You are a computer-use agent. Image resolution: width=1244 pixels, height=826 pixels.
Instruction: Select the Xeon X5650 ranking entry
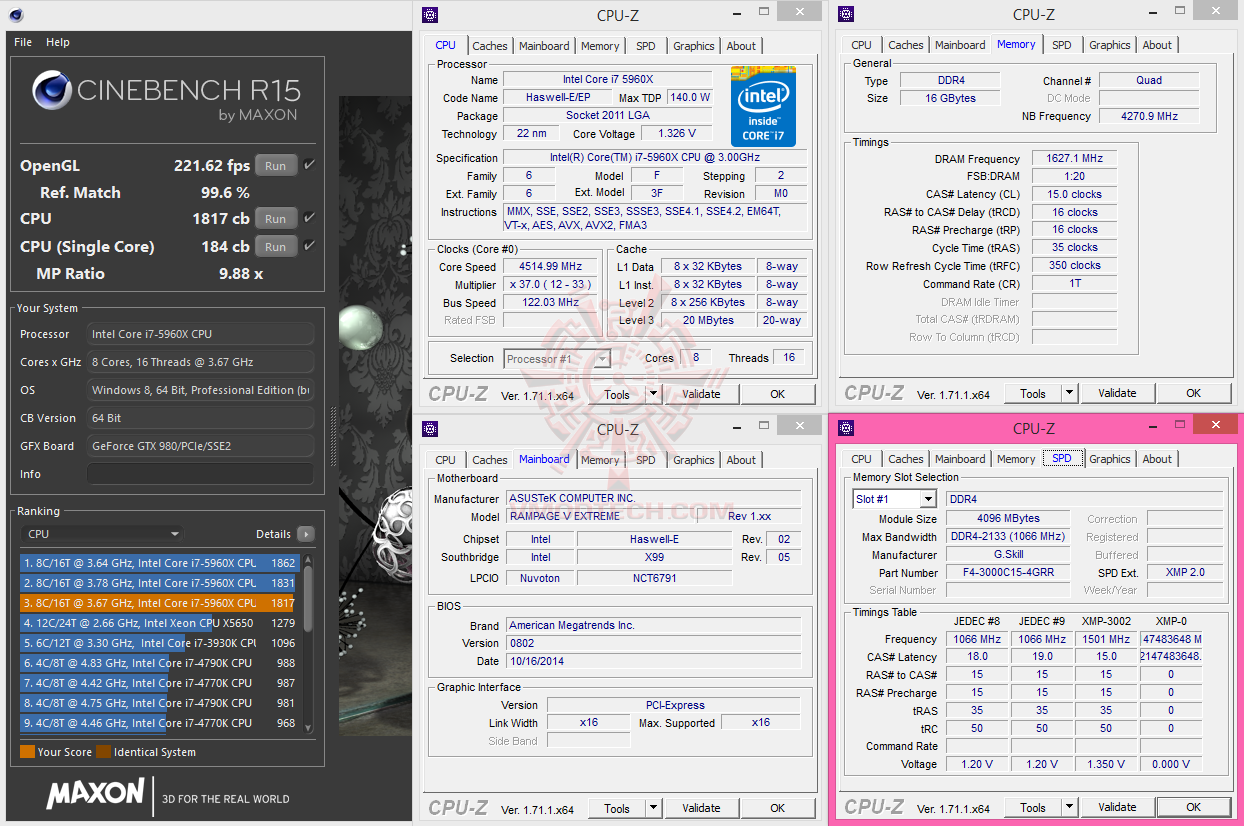[158, 623]
